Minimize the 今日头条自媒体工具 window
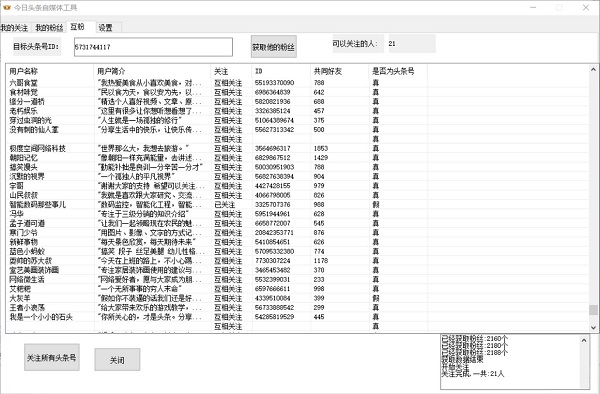The width and height of the screenshot is (600, 394). click(533, 7)
